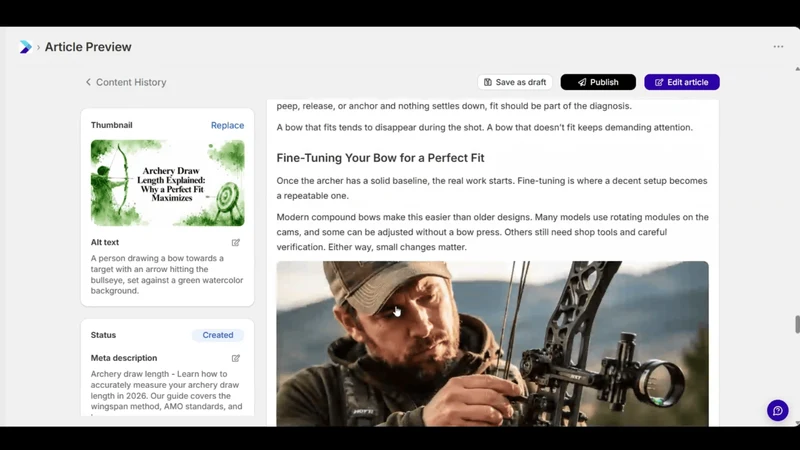Viewport: 800px width, 450px height.
Task: Click the paragraph starting 'Once the archer'
Action: (492, 188)
